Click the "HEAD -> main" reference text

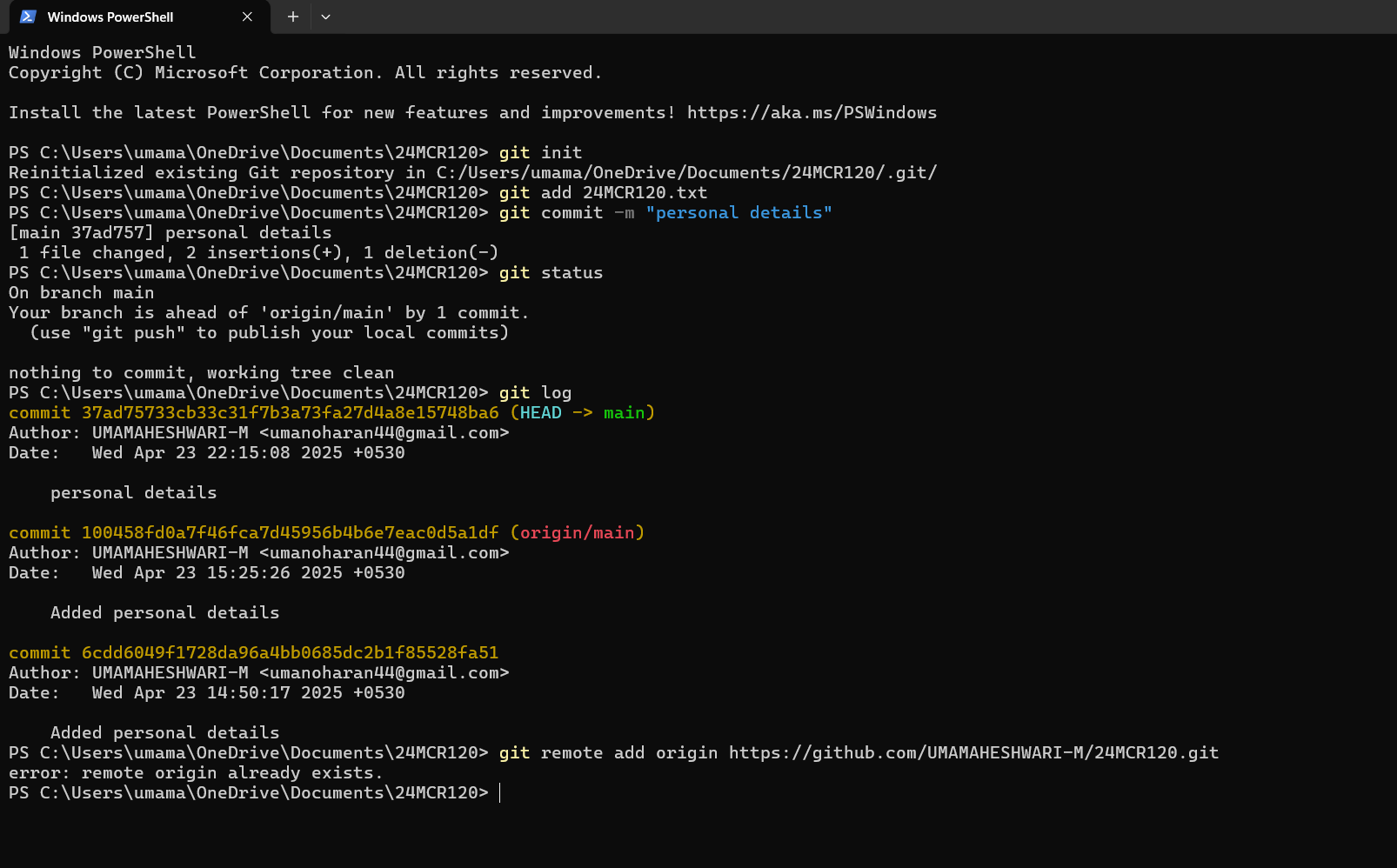coord(583,413)
